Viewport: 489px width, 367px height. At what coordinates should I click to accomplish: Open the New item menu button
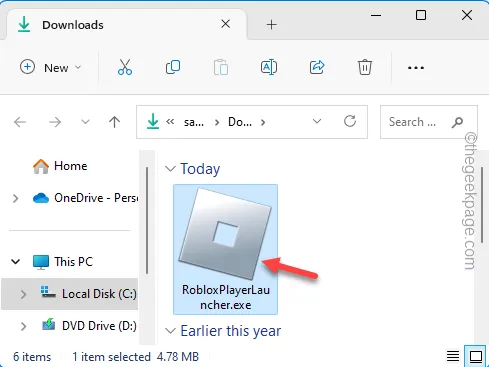[x=50, y=68]
